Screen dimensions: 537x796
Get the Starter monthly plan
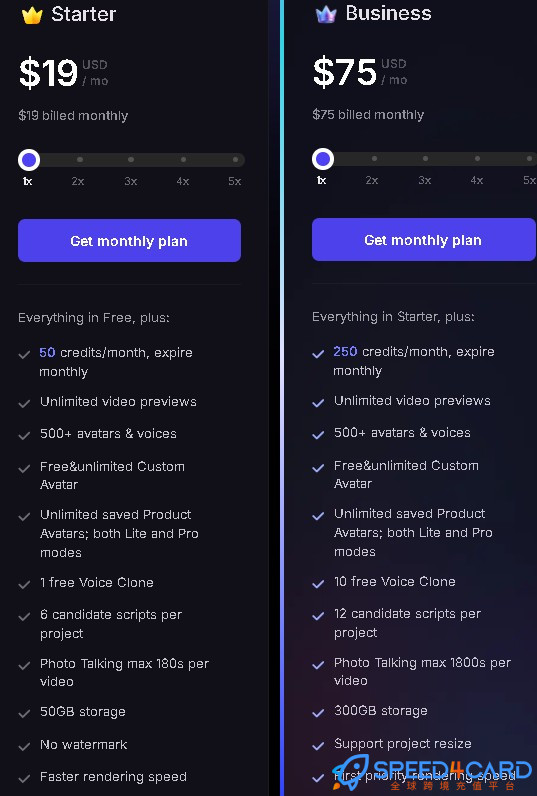click(x=129, y=241)
